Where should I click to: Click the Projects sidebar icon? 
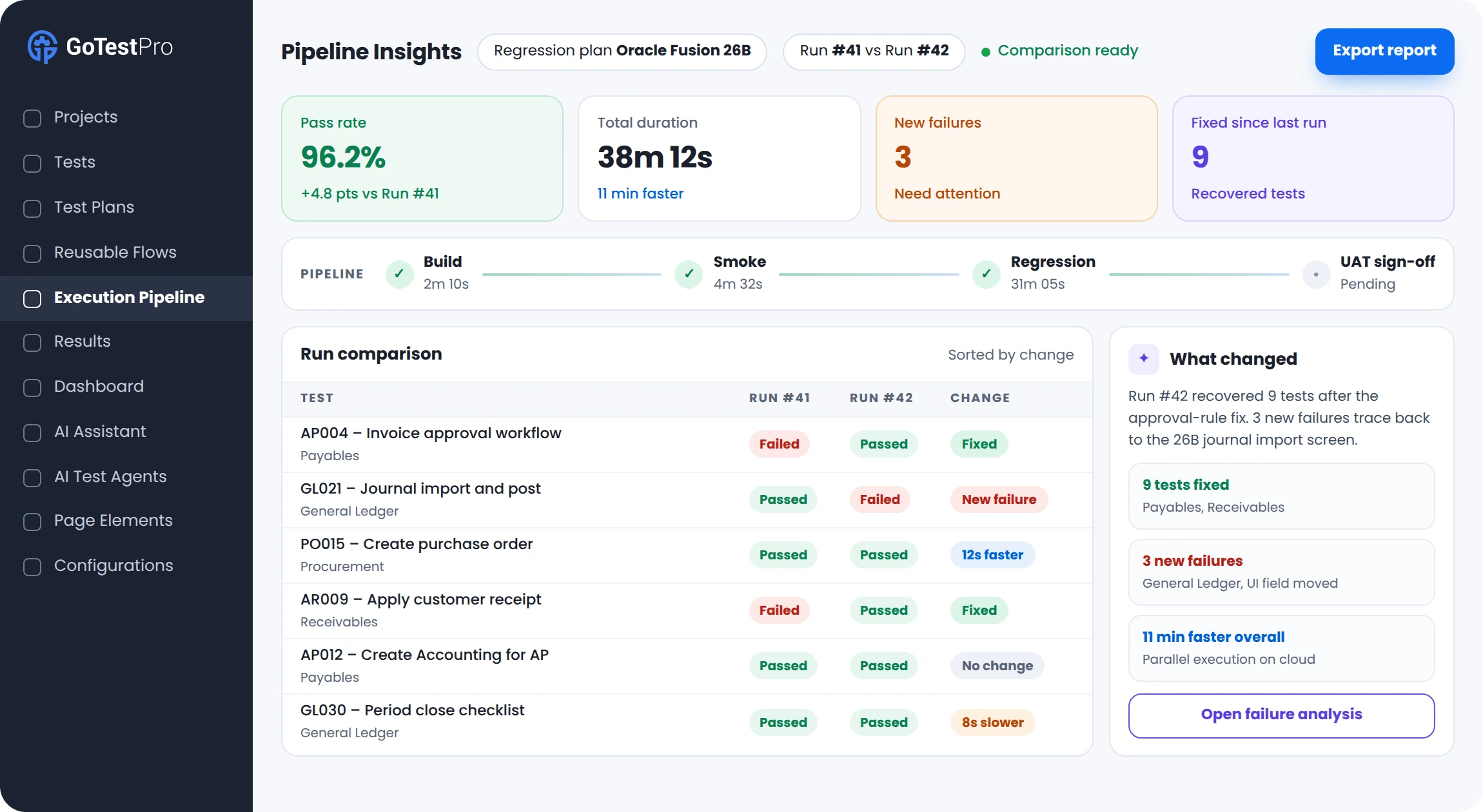pyautogui.click(x=32, y=118)
